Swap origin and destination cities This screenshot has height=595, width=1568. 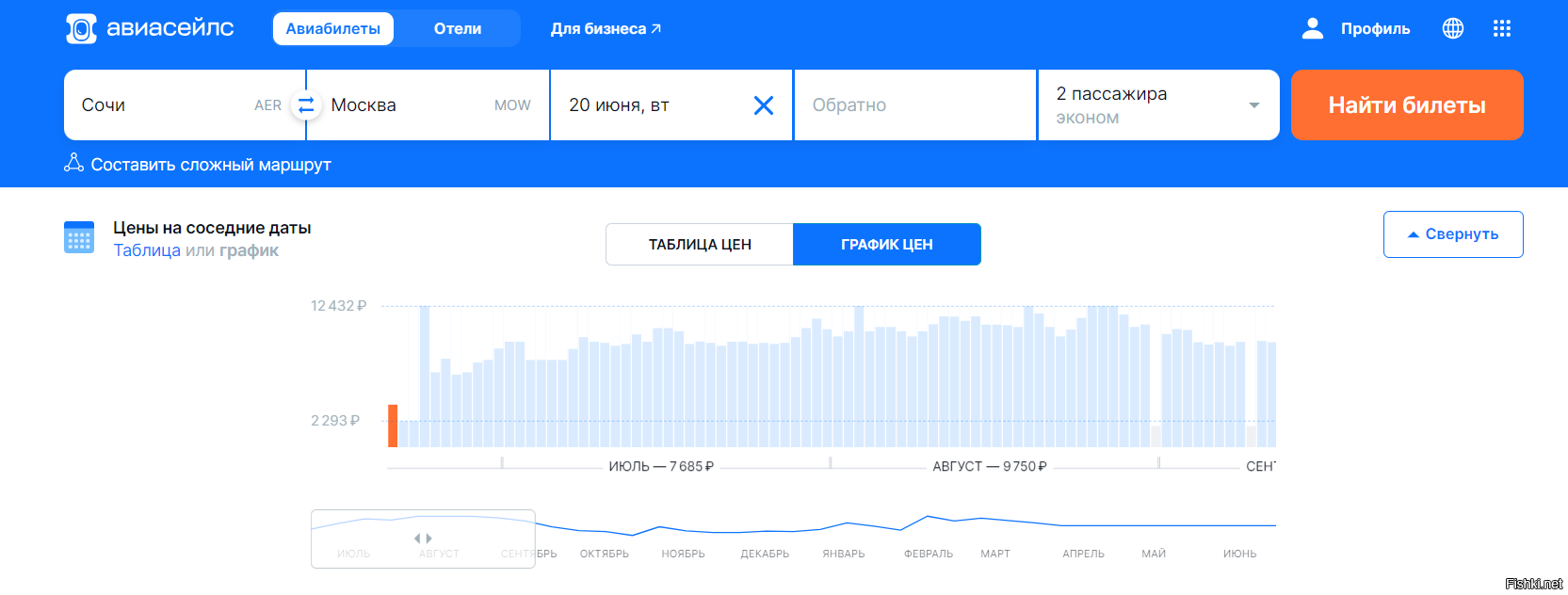click(306, 105)
